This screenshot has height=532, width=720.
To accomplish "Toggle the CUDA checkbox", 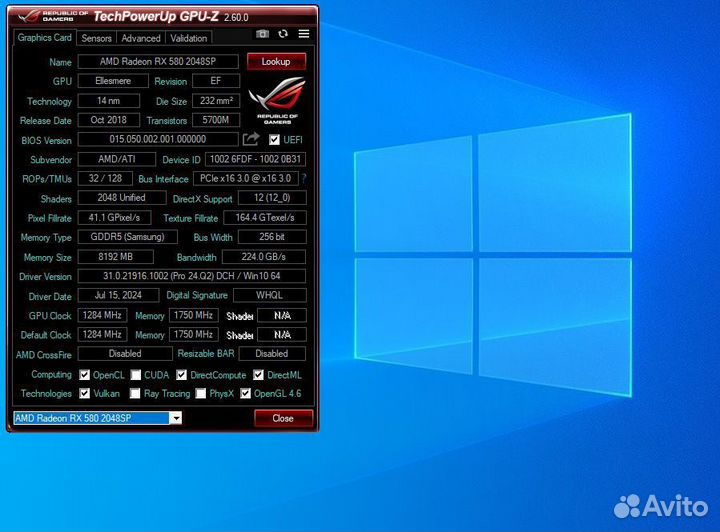I will [x=135, y=375].
